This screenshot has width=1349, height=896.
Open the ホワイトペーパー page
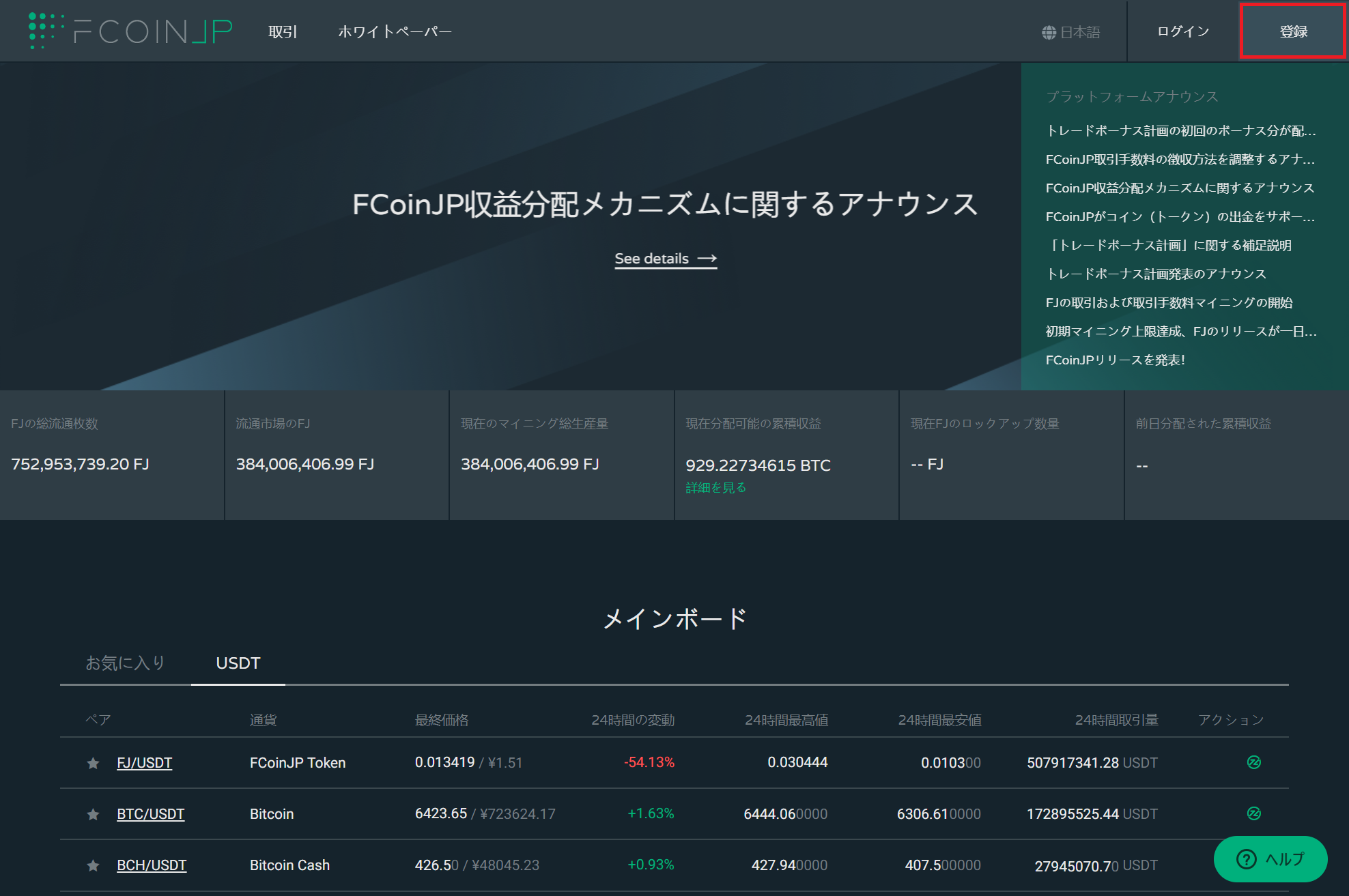(395, 32)
